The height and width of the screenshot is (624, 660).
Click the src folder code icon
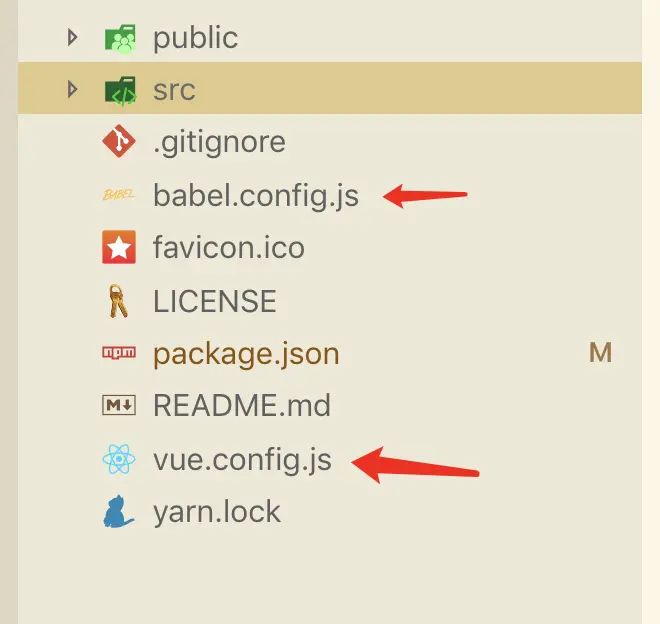coord(120,91)
